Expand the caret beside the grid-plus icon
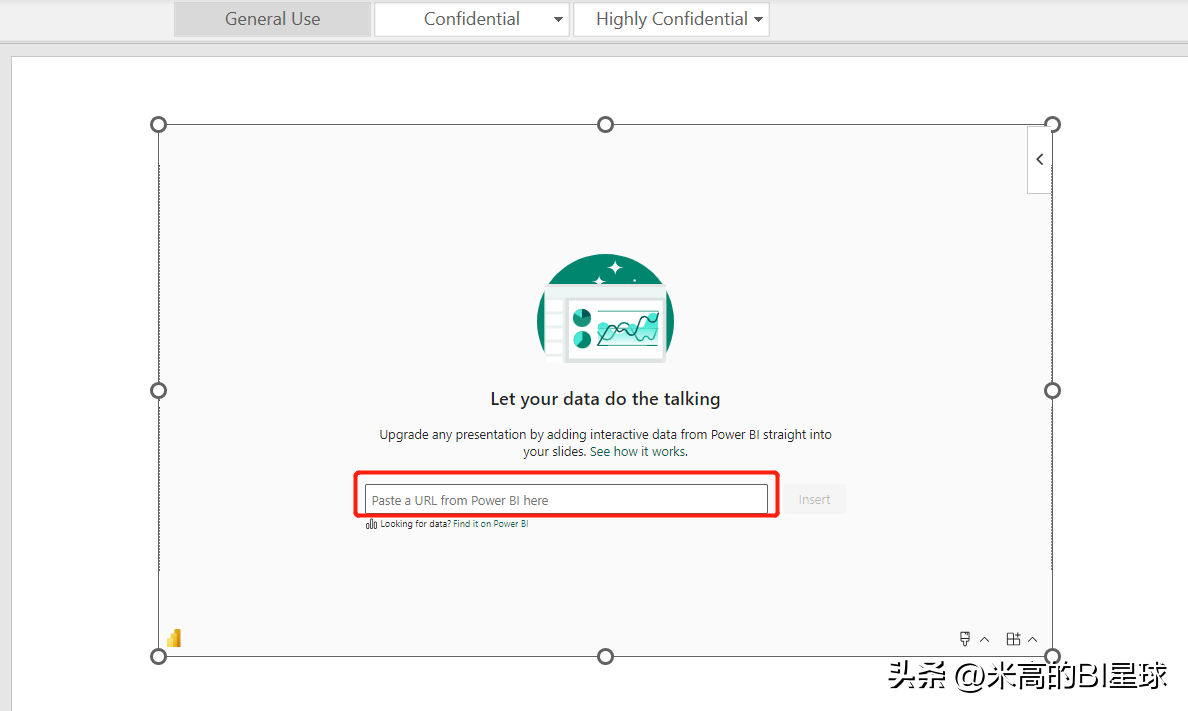 coord(1032,639)
